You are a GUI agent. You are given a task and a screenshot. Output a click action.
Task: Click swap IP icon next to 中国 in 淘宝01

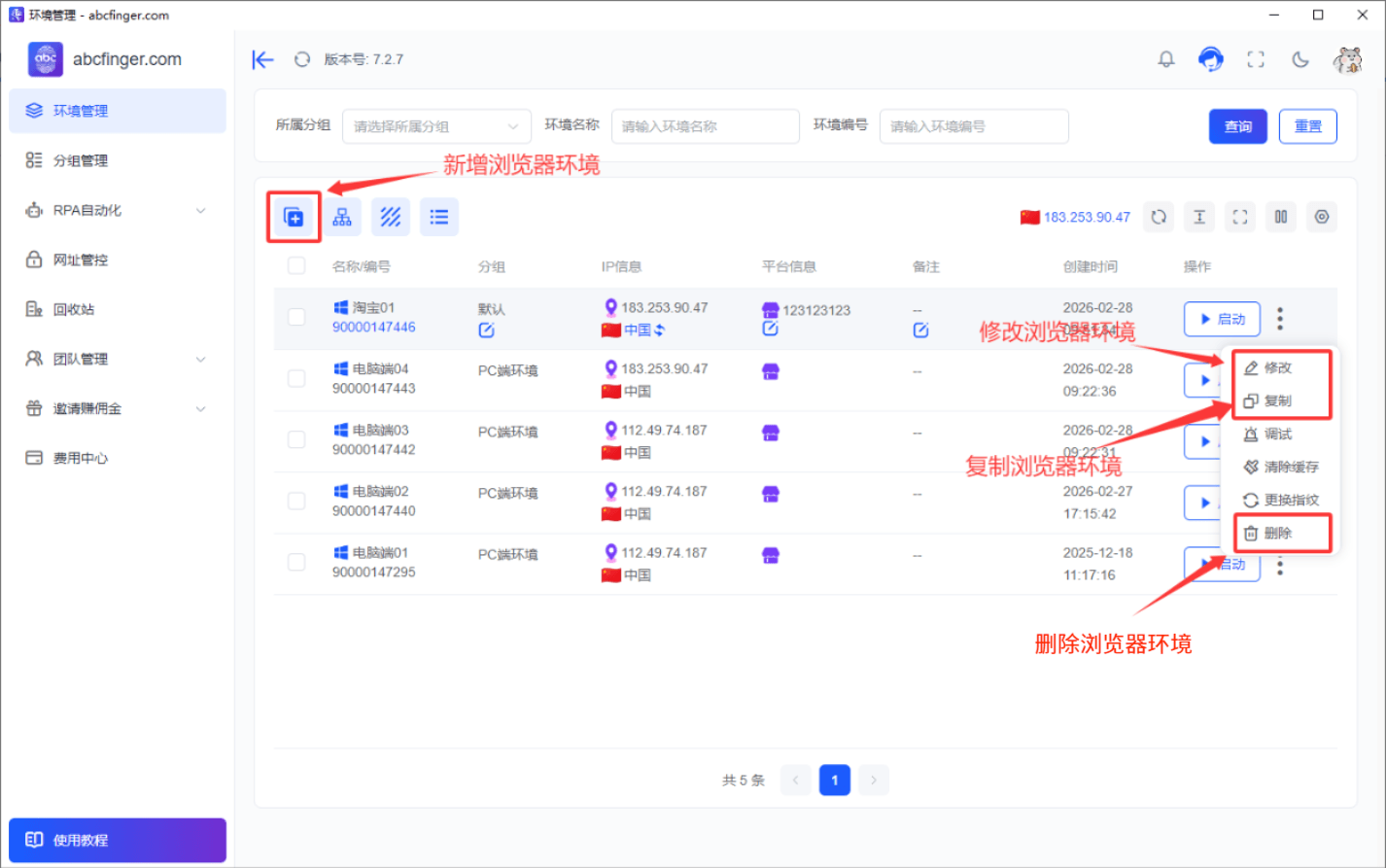[x=659, y=330]
